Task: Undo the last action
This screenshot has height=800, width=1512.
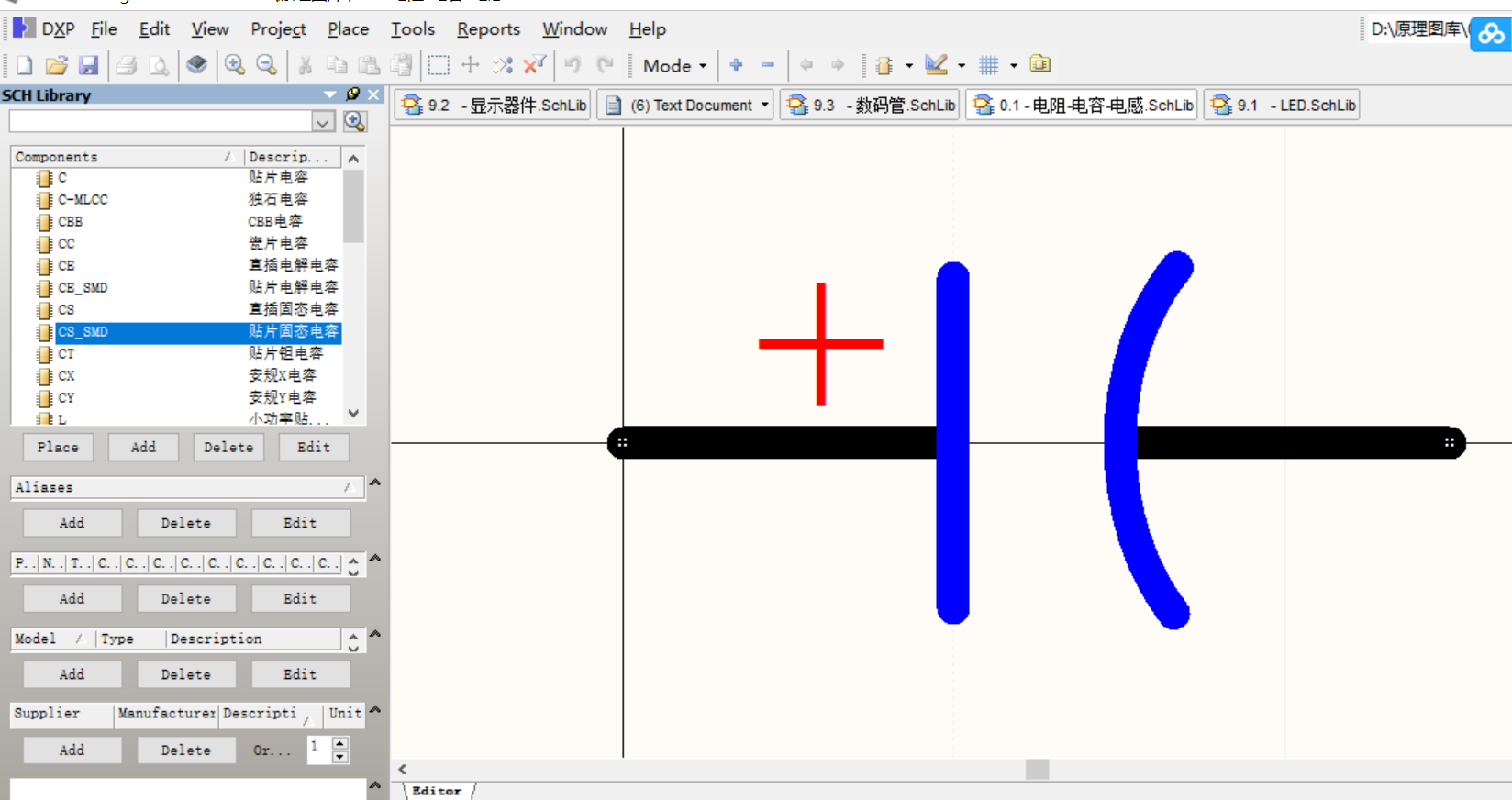Action: pyautogui.click(x=573, y=65)
